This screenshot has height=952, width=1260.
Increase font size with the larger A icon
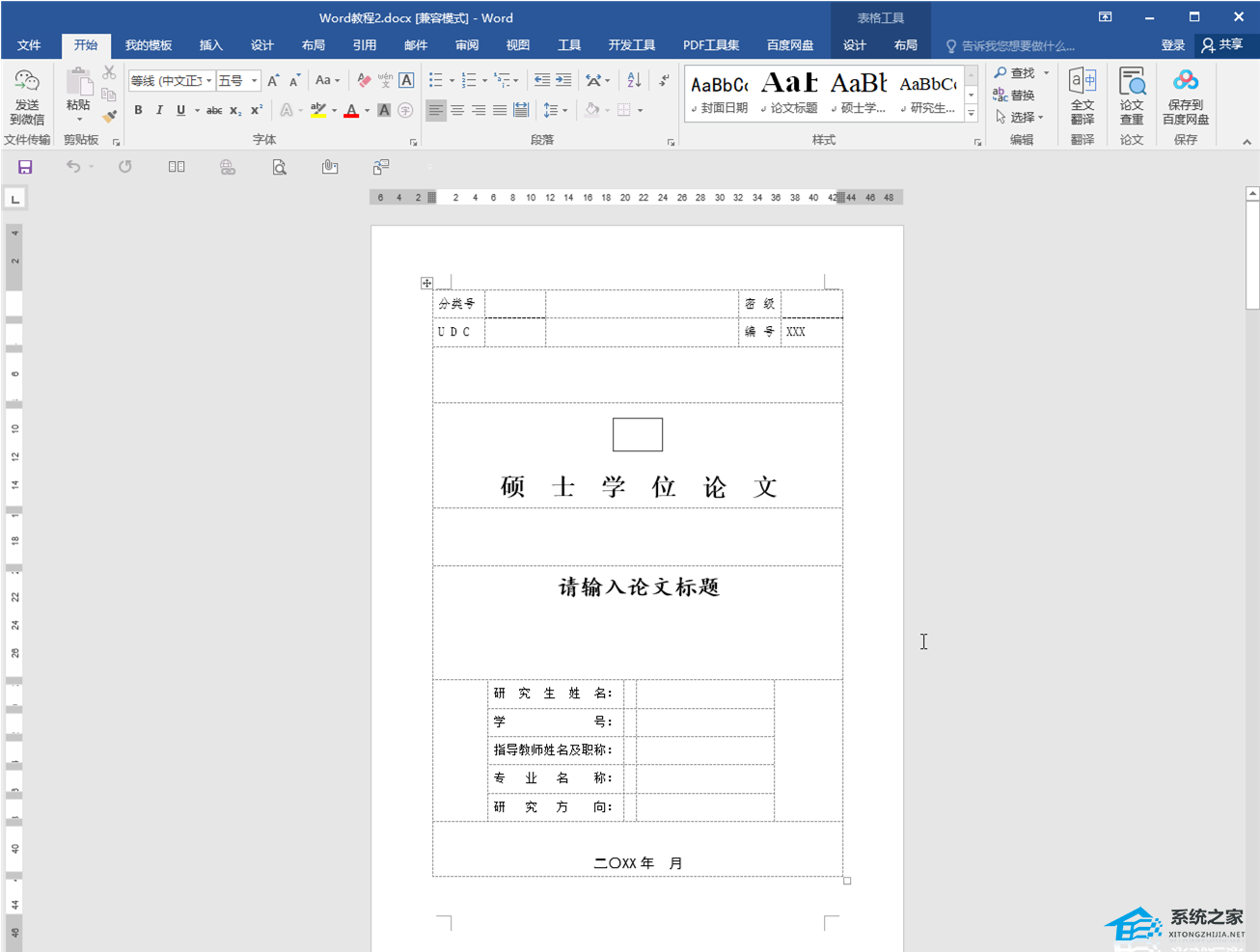click(273, 81)
